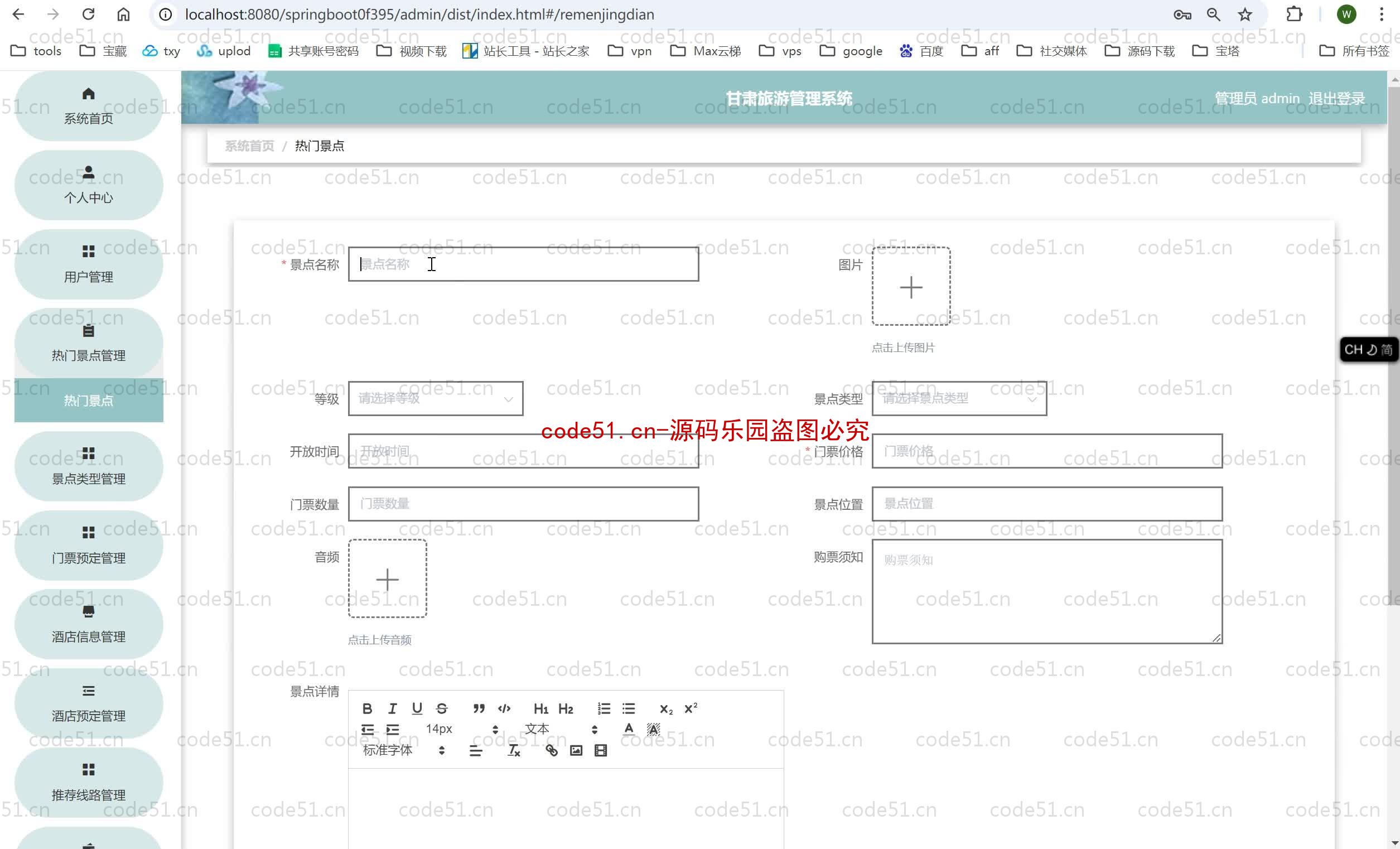Viewport: 1400px width, 849px height.
Task: Click the 门票数量 input field
Action: (x=523, y=504)
